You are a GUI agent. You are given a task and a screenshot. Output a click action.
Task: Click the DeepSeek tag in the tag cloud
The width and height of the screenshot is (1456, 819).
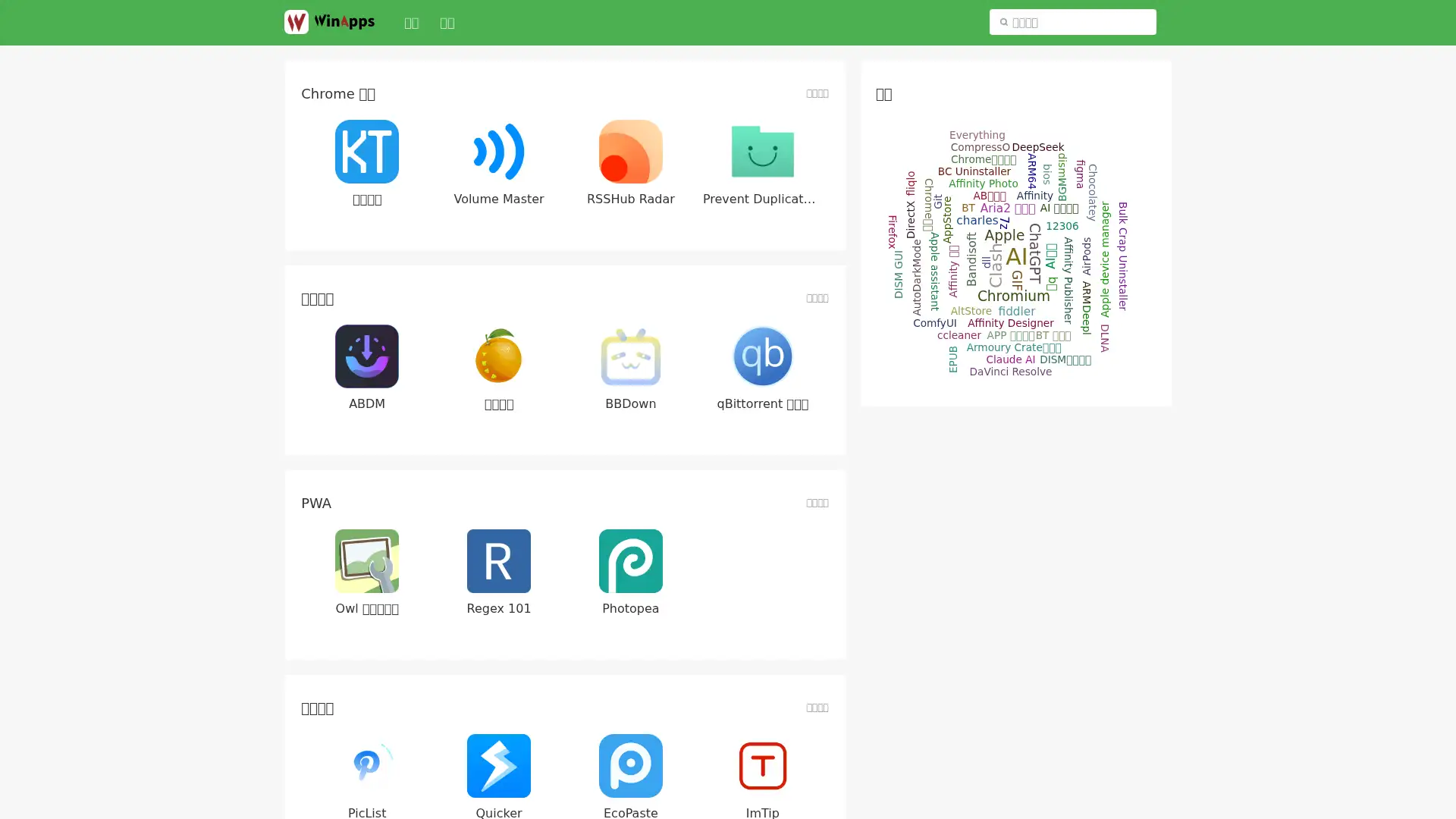point(1037,147)
